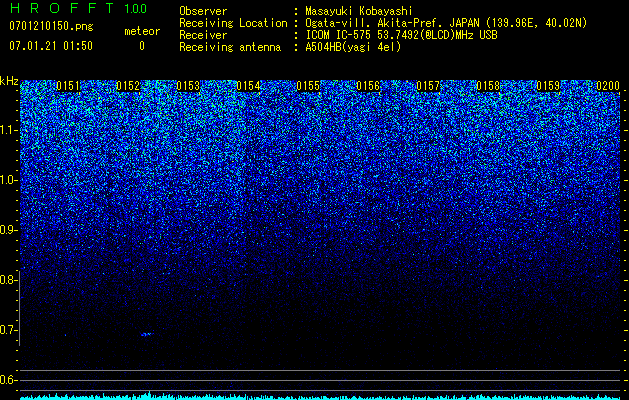The image size is (629, 400).
Task: Click the 0158 time marker
Action: [488, 86]
